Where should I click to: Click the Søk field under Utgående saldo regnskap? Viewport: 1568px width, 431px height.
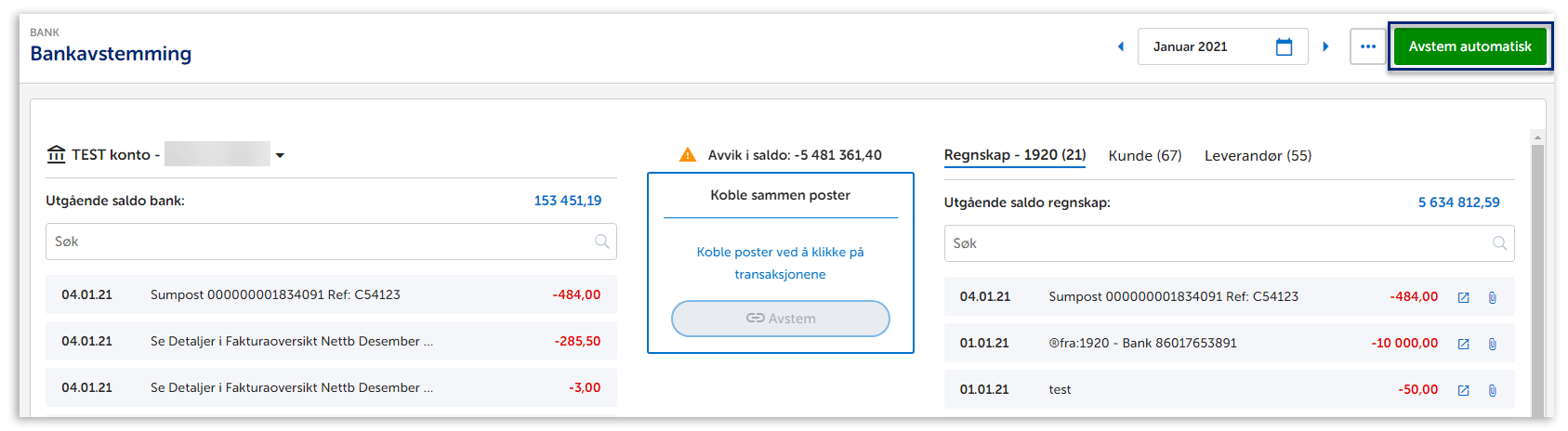(1218, 243)
